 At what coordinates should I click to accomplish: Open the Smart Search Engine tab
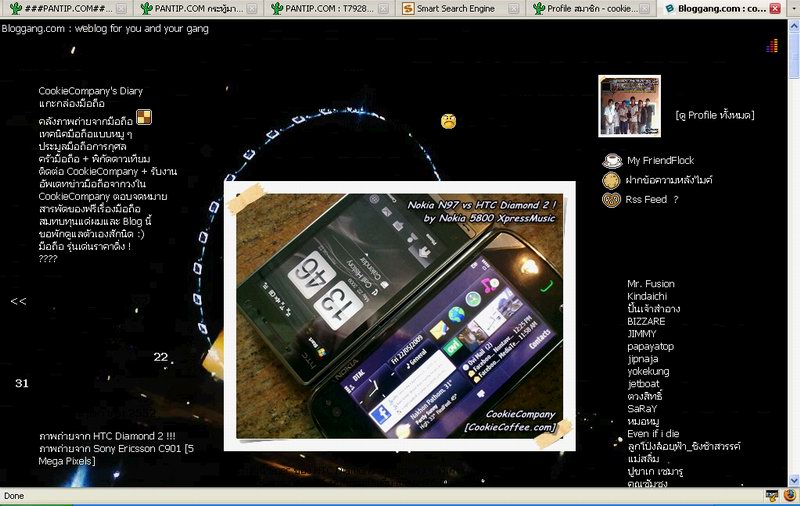click(459, 9)
